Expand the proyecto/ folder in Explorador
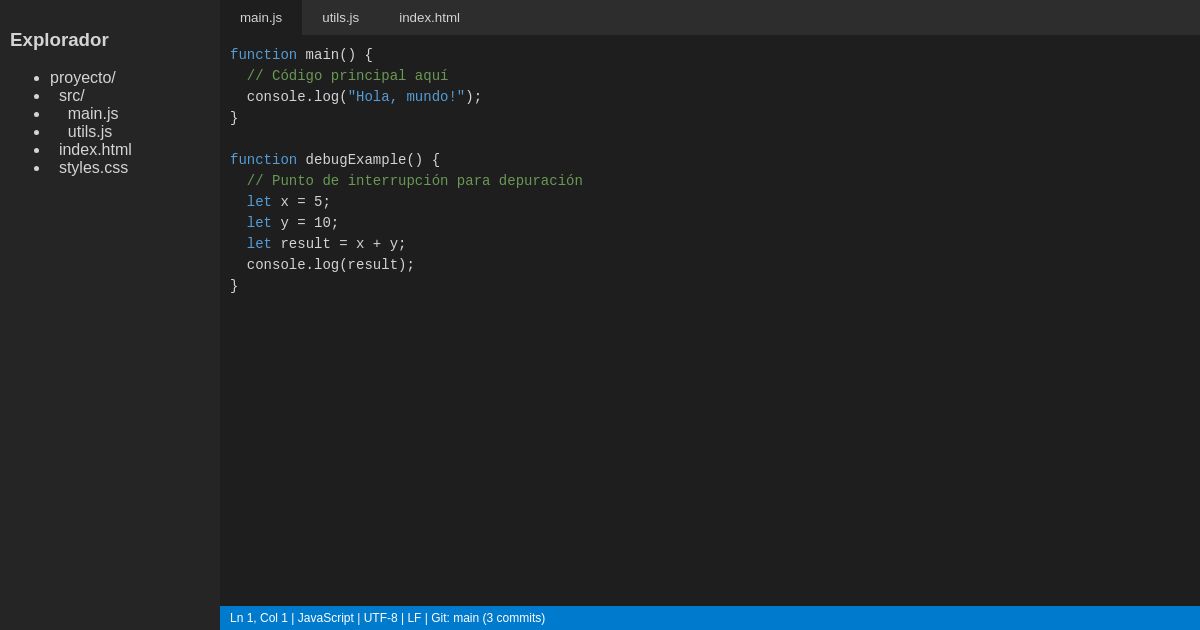Image resolution: width=1200 pixels, height=630 pixels. pyautogui.click(x=83, y=78)
